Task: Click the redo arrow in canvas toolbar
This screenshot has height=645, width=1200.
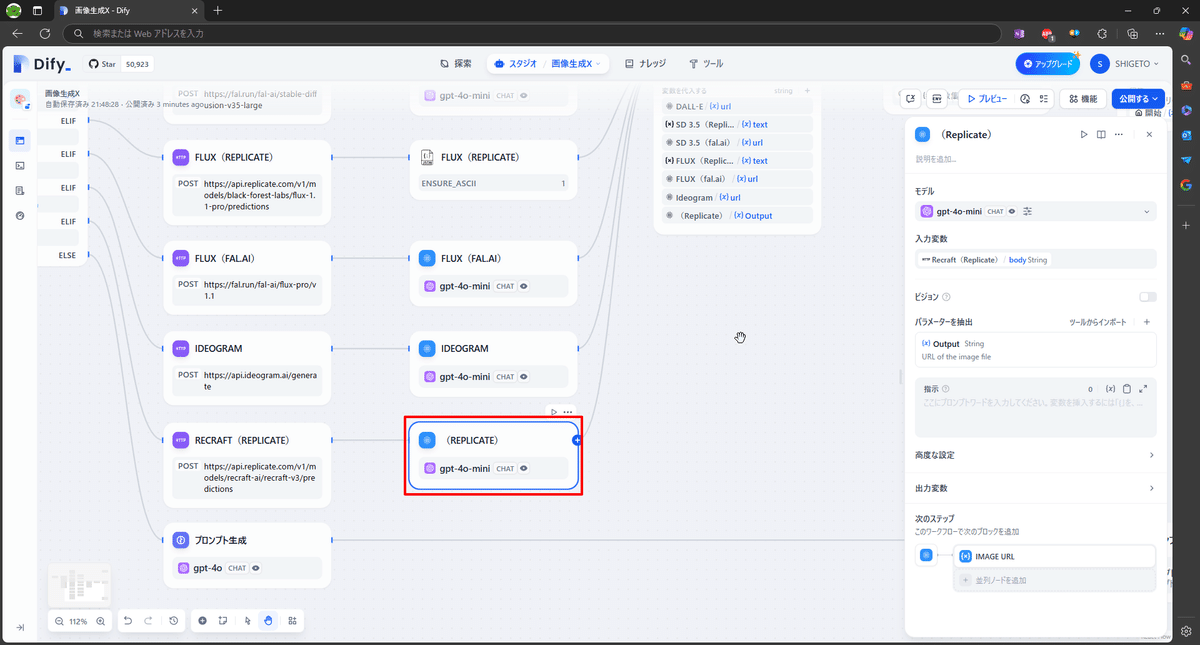Action: point(150,621)
